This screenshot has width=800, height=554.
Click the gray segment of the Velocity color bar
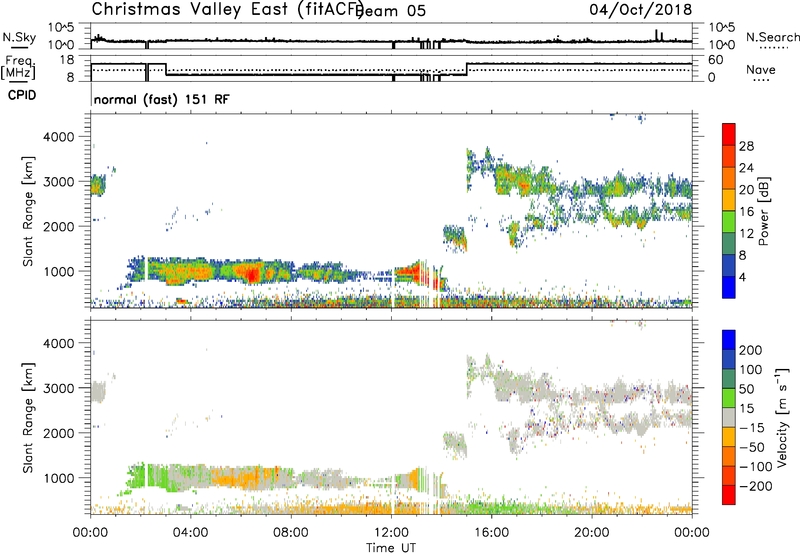(x=729, y=417)
